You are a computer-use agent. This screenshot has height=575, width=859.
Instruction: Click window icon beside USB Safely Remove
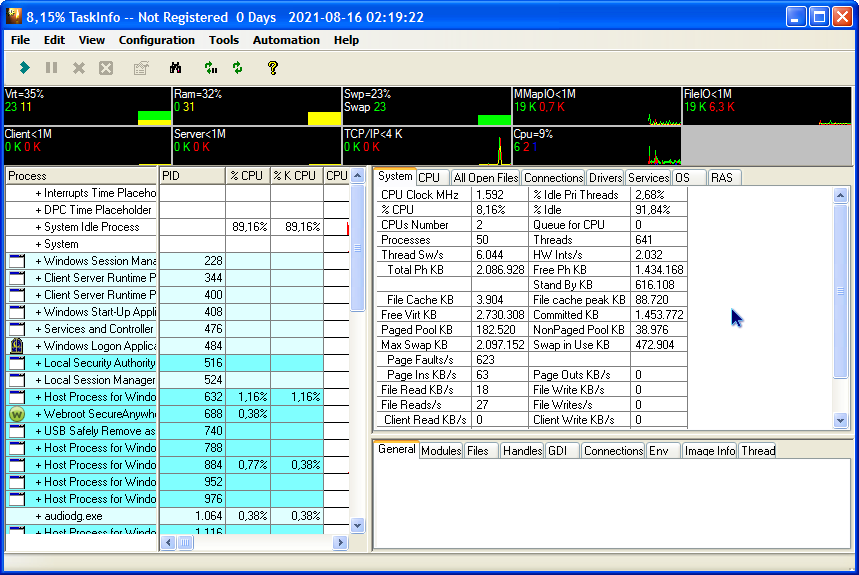(17, 431)
